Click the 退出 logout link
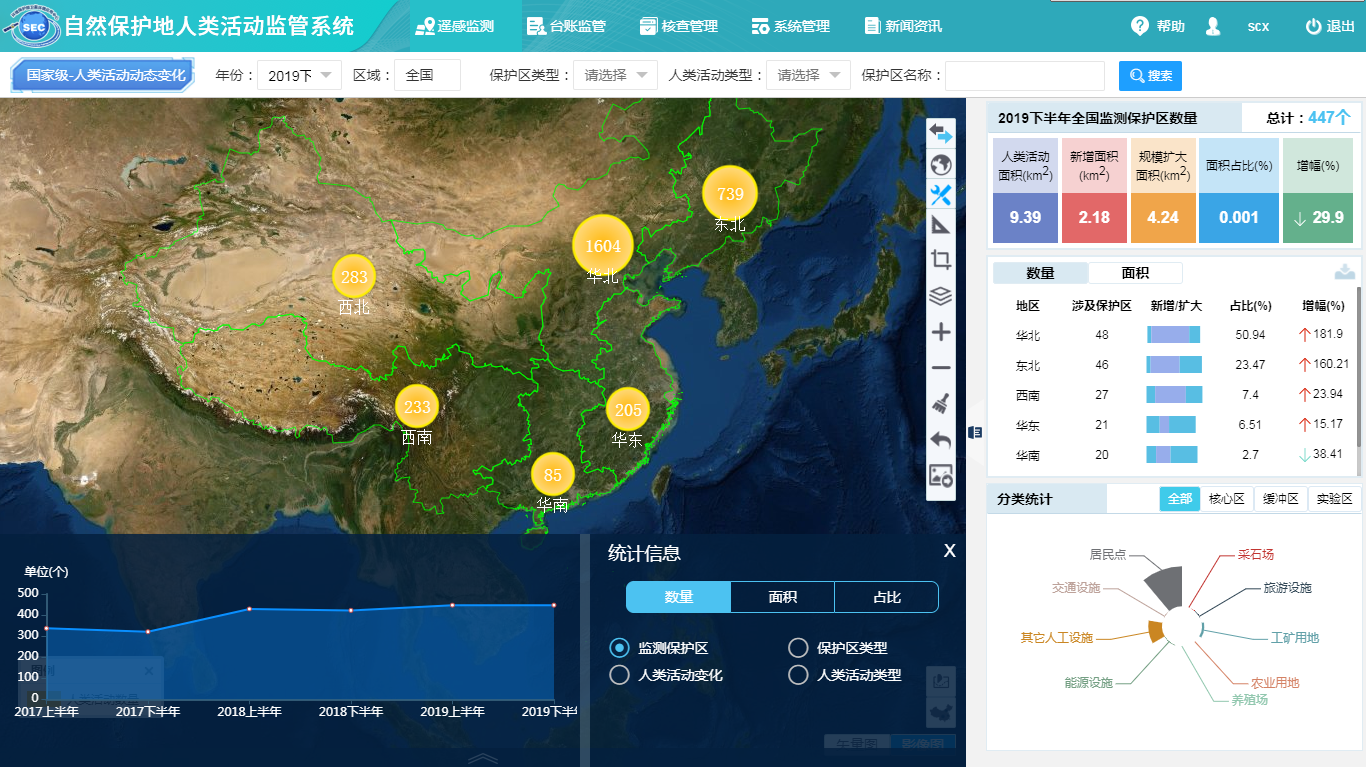1366x767 pixels. [x=1330, y=26]
